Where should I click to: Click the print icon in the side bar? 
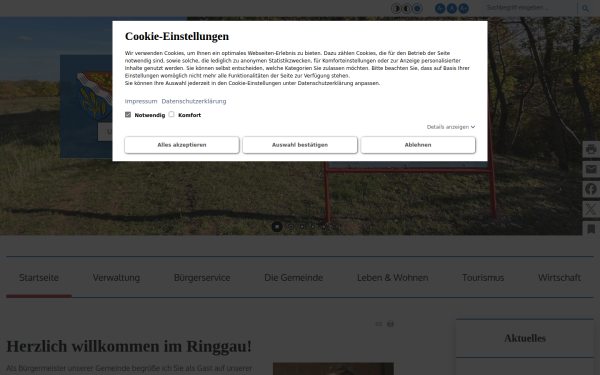pos(591,149)
